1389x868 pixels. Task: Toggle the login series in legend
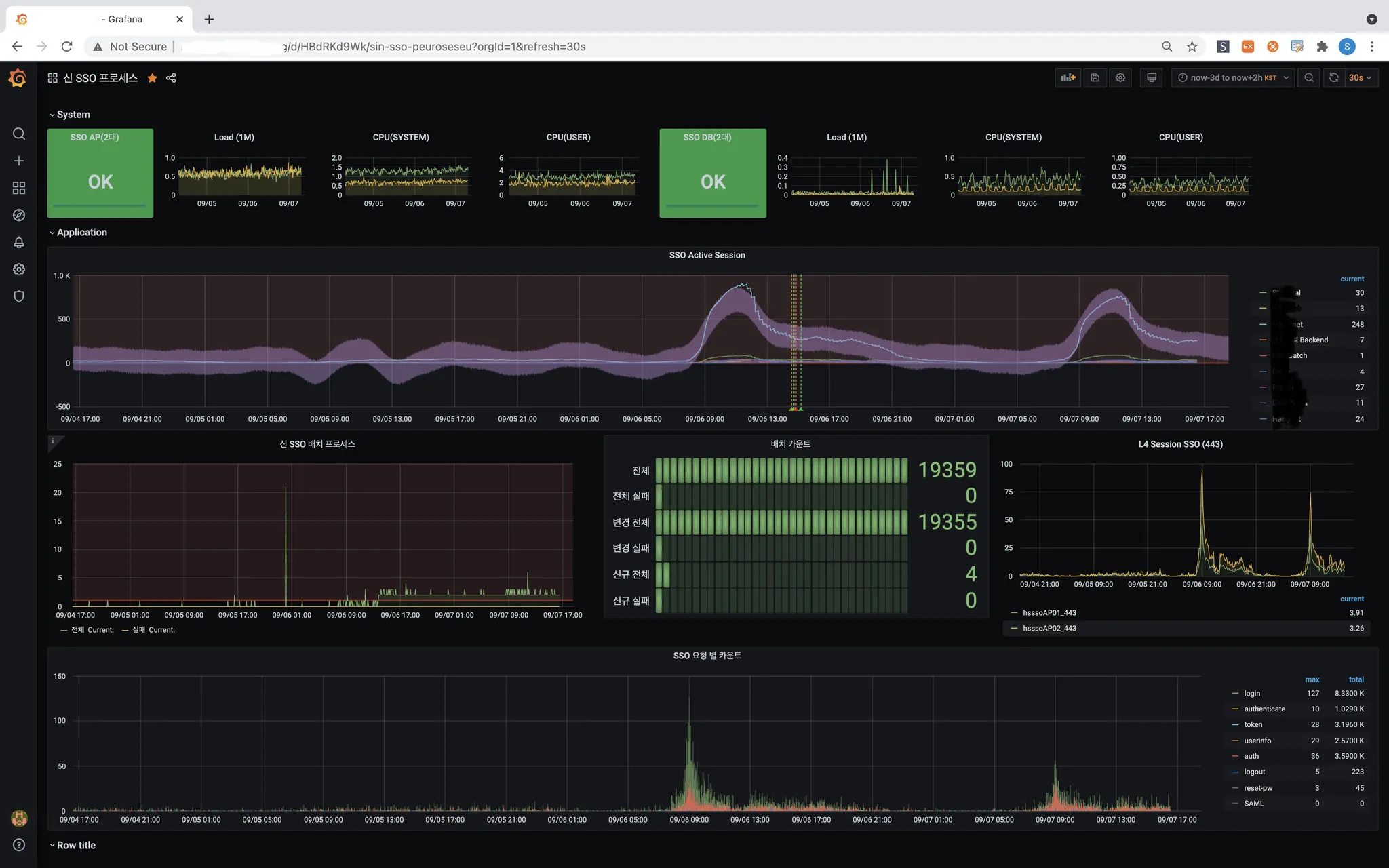click(x=1252, y=693)
